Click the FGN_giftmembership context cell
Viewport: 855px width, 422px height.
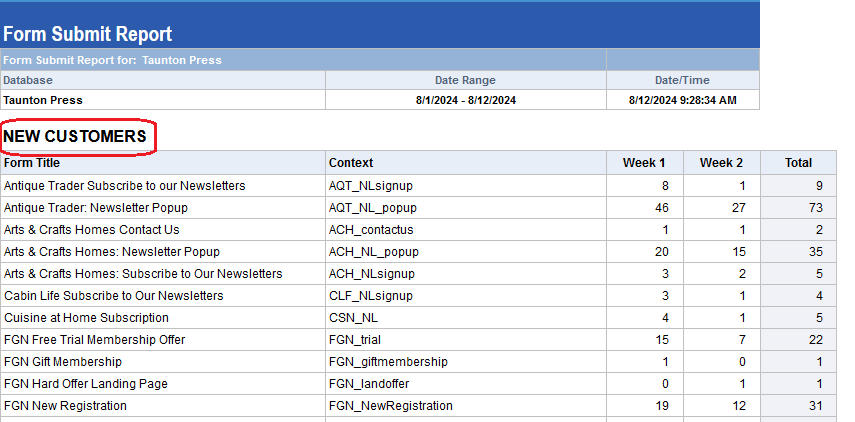[388, 362]
